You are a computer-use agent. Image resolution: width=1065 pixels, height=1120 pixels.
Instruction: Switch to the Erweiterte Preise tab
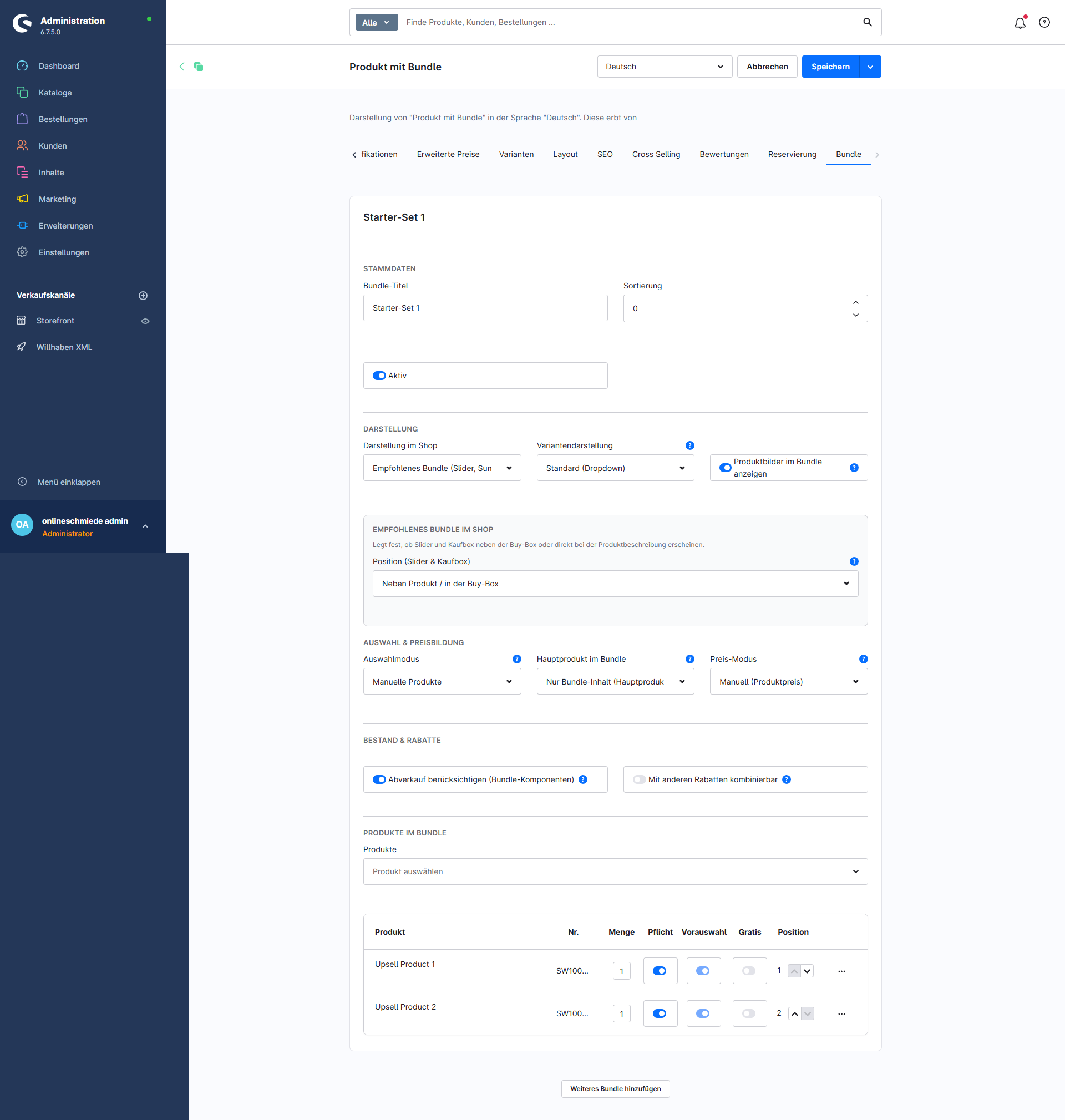click(448, 154)
